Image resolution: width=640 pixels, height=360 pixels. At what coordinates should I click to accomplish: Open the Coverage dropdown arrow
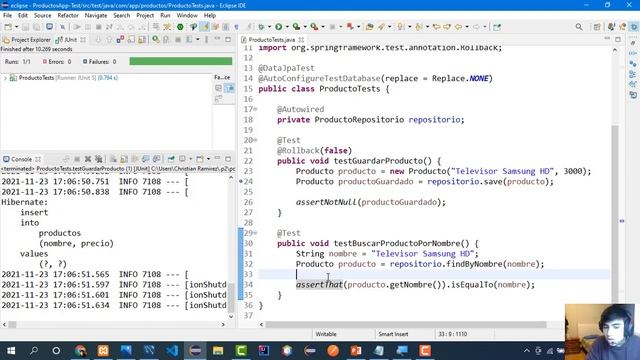[x=305, y=27]
